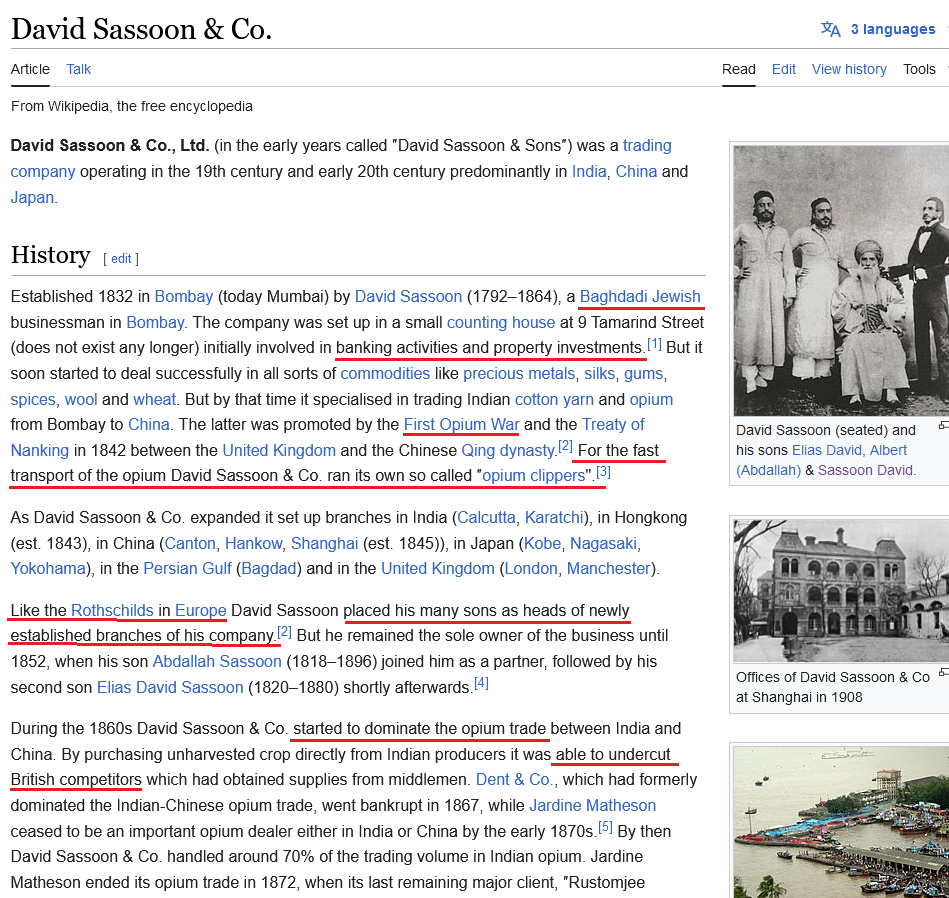
Task: Open the London link
Action: click(x=531, y=569)
